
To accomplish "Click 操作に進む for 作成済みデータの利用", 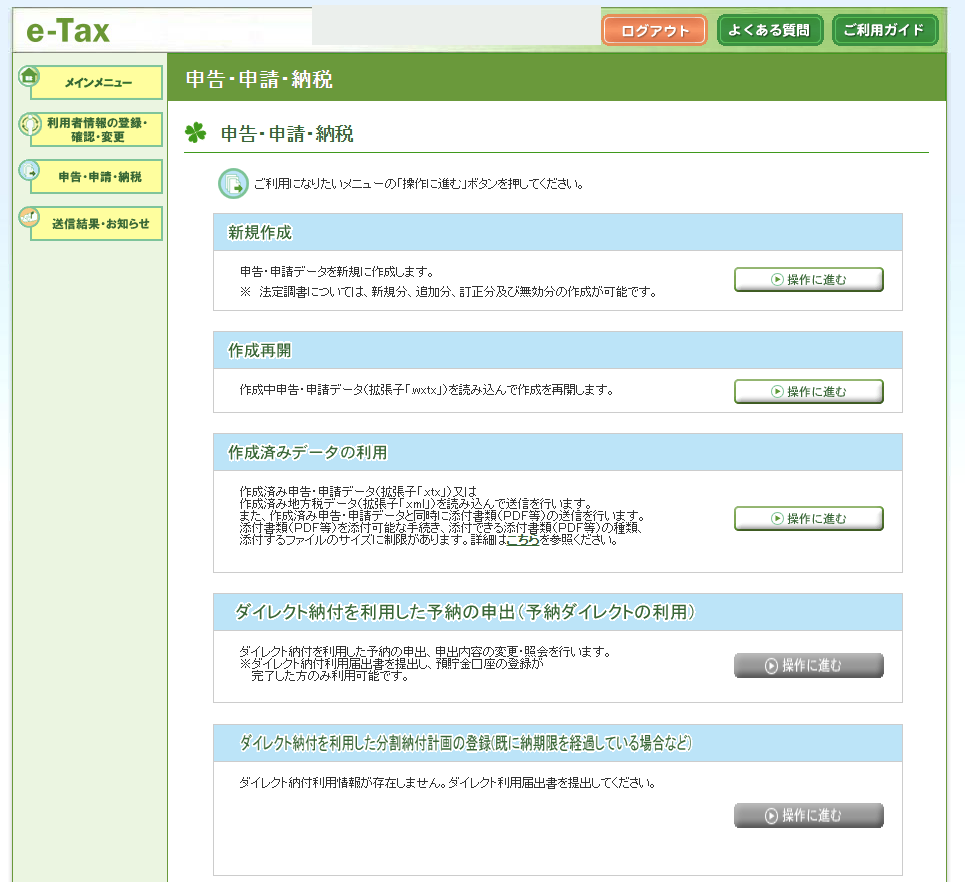I will 809,518.
